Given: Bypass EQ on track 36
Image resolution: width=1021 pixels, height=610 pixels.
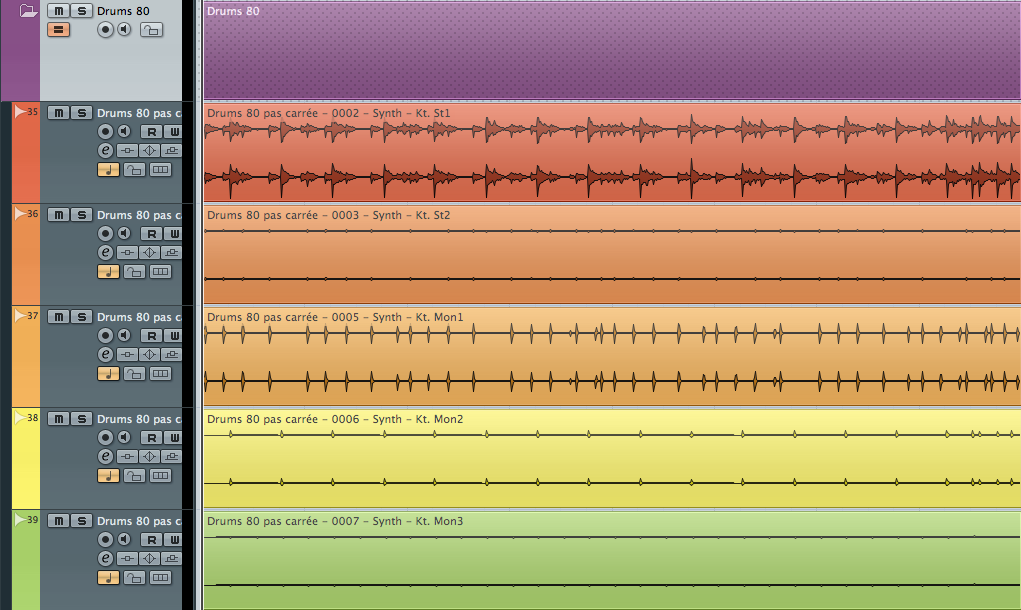Looking at the screenshot, I should pyautogui.click(x=150, y=253).
